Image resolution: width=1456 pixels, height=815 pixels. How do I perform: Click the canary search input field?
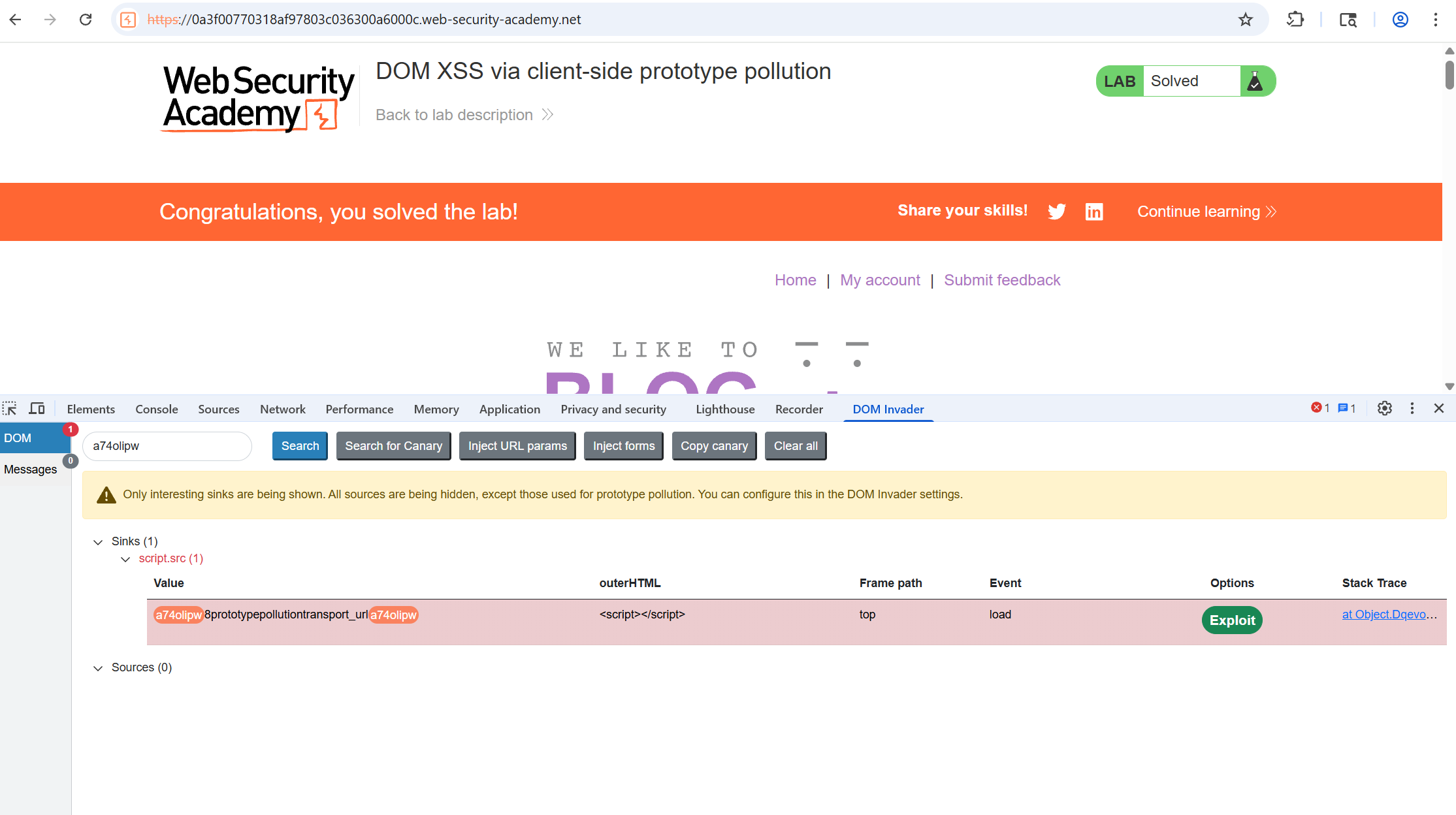pos(167,446)
